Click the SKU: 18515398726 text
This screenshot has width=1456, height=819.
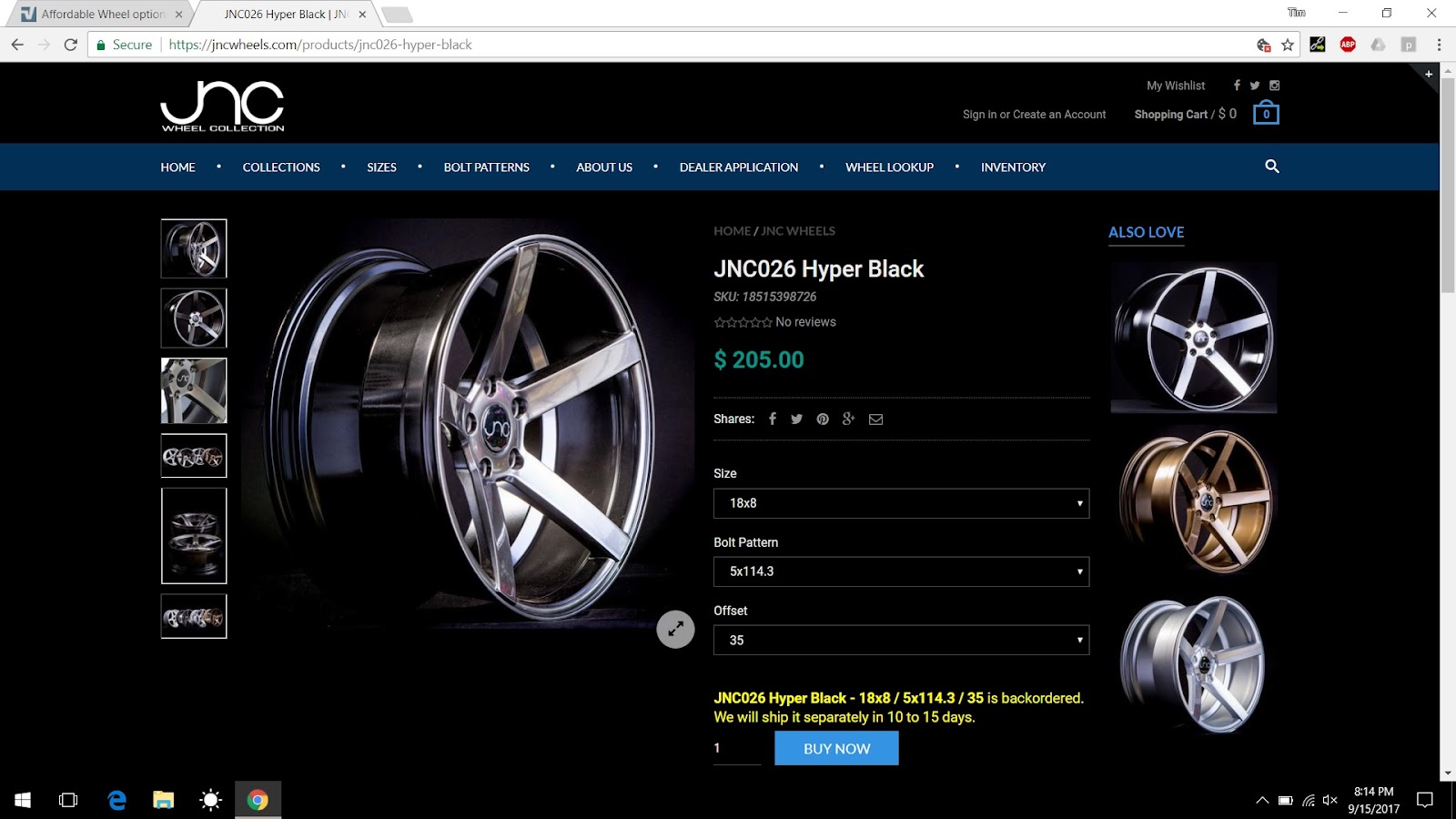[765, 297]
